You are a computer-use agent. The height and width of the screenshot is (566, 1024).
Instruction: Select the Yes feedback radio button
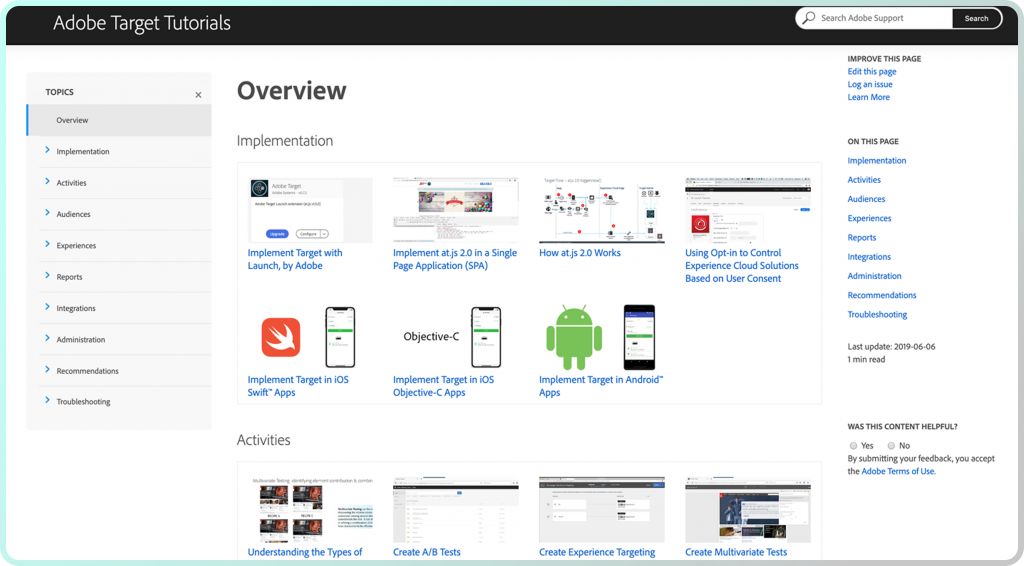click(853, 446)
